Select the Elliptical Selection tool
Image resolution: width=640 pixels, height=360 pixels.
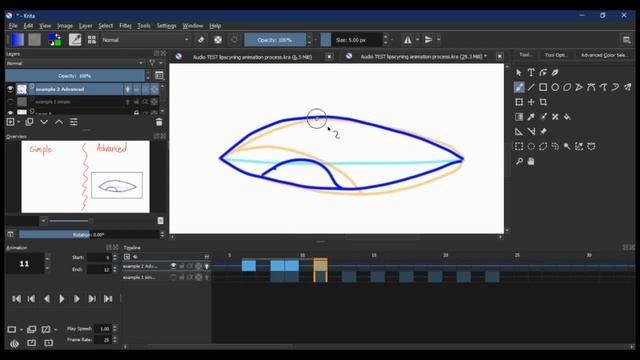531,146
